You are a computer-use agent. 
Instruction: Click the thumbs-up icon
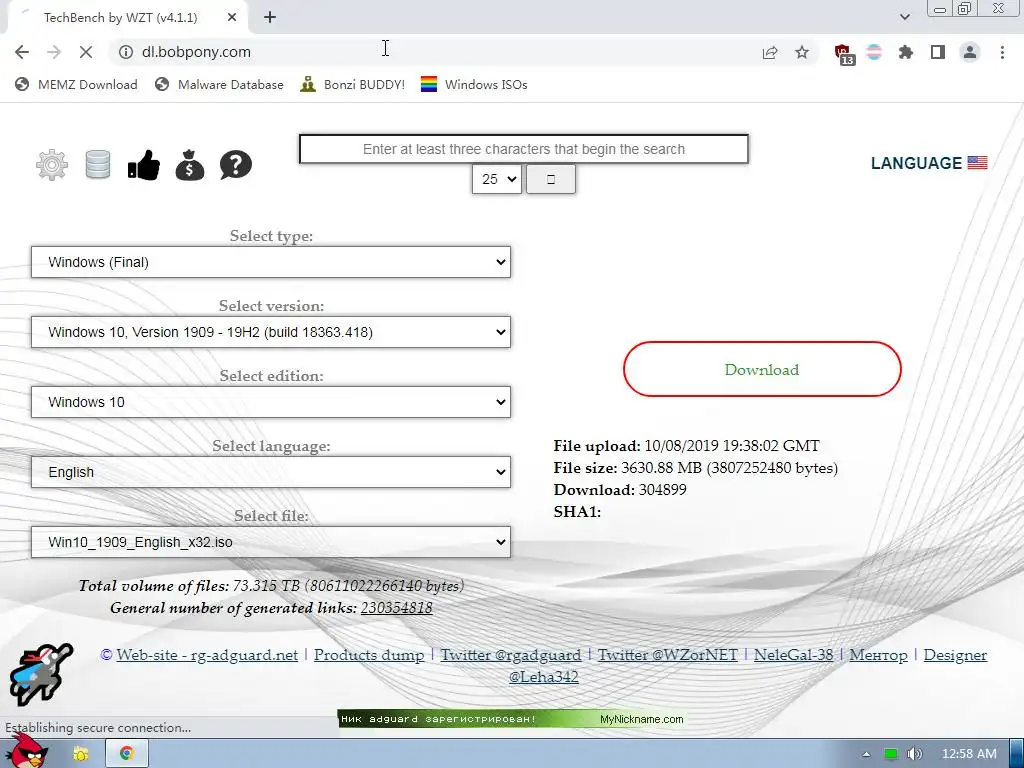pyautogui.click(x=144, y=165)
